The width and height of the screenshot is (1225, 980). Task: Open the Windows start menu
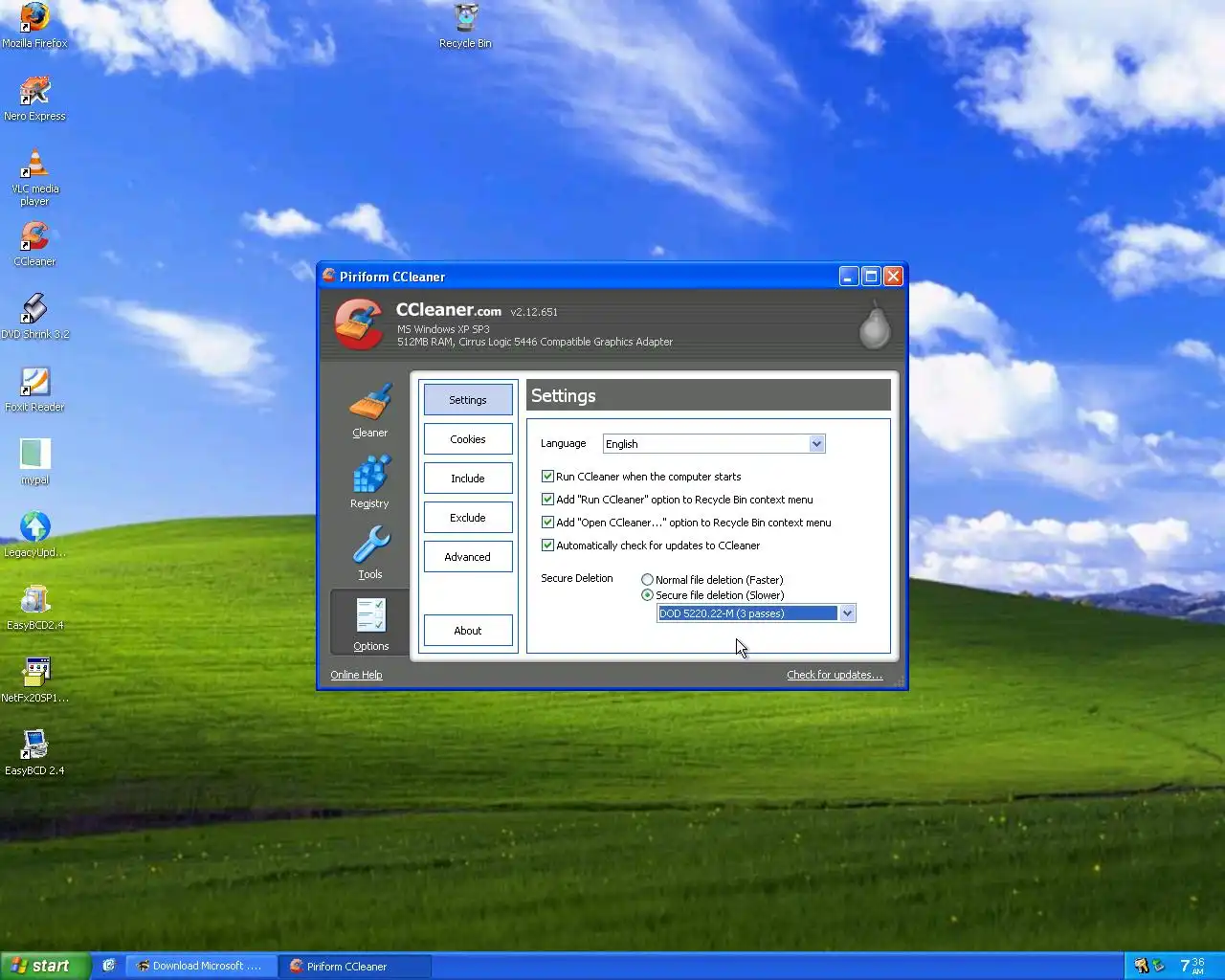click(x=45, y=966)
